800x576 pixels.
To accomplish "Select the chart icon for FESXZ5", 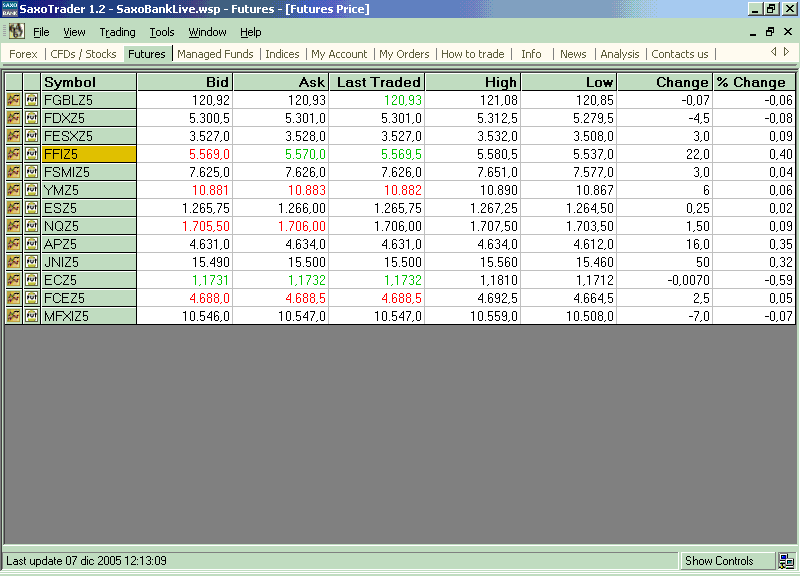I will 14,136.
